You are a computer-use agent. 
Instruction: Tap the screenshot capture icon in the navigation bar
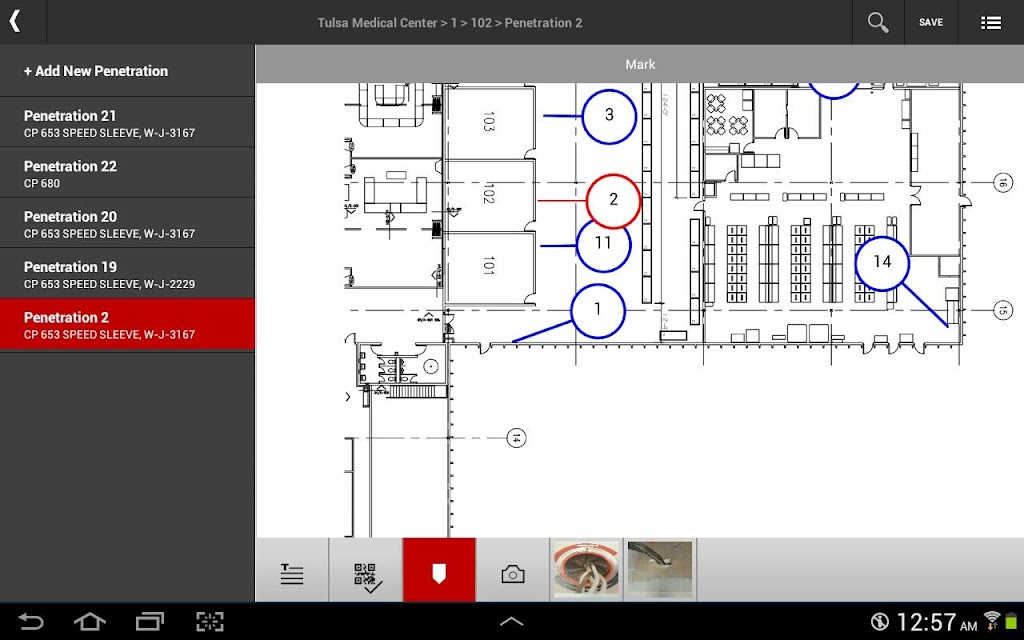[210, 621]
